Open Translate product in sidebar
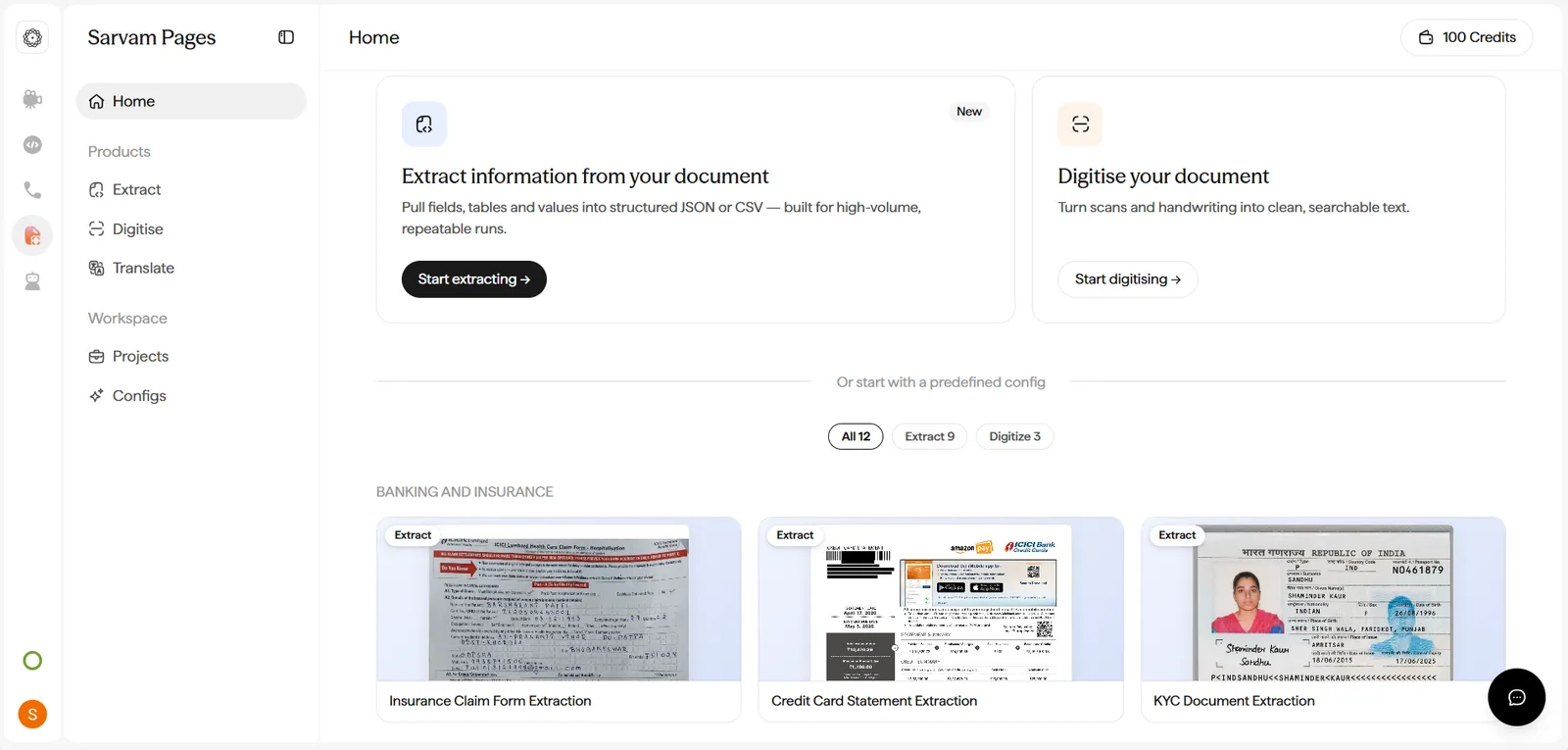 [x=191, y=269]
